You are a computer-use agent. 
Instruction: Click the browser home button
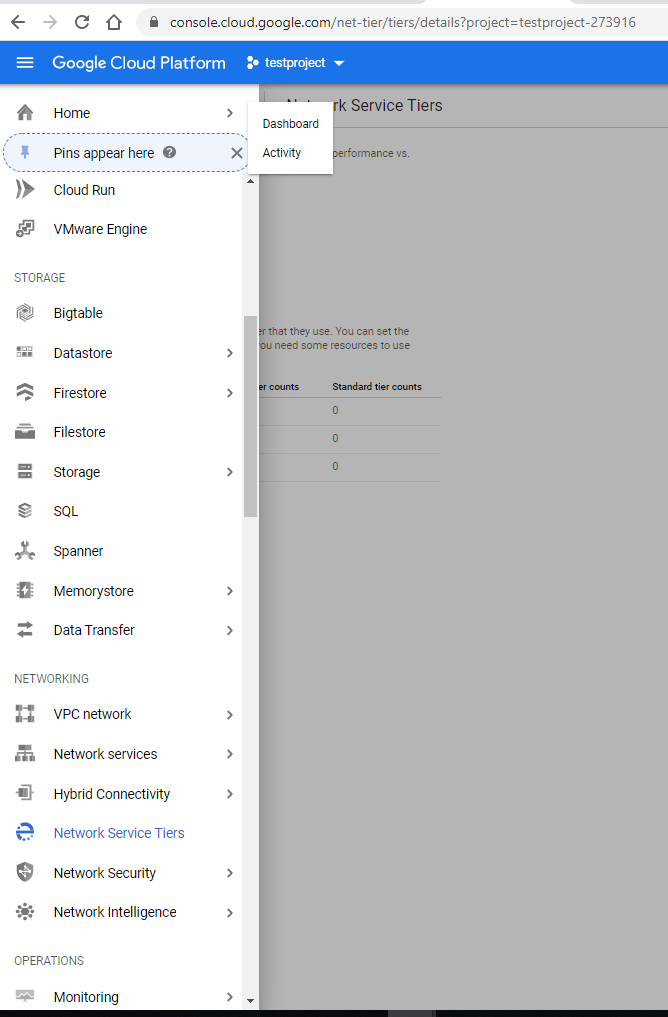point(114,22)
